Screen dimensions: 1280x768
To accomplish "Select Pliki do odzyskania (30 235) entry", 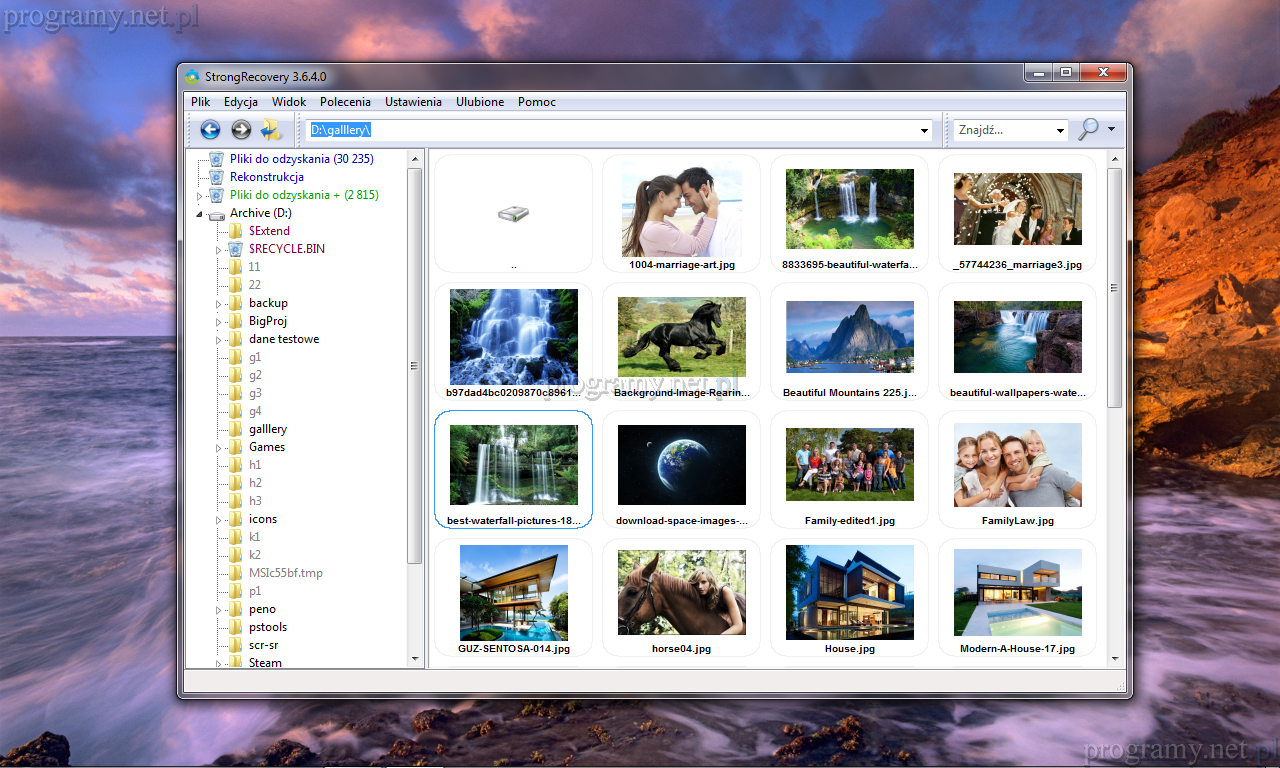I will click(x=301, y=159).
